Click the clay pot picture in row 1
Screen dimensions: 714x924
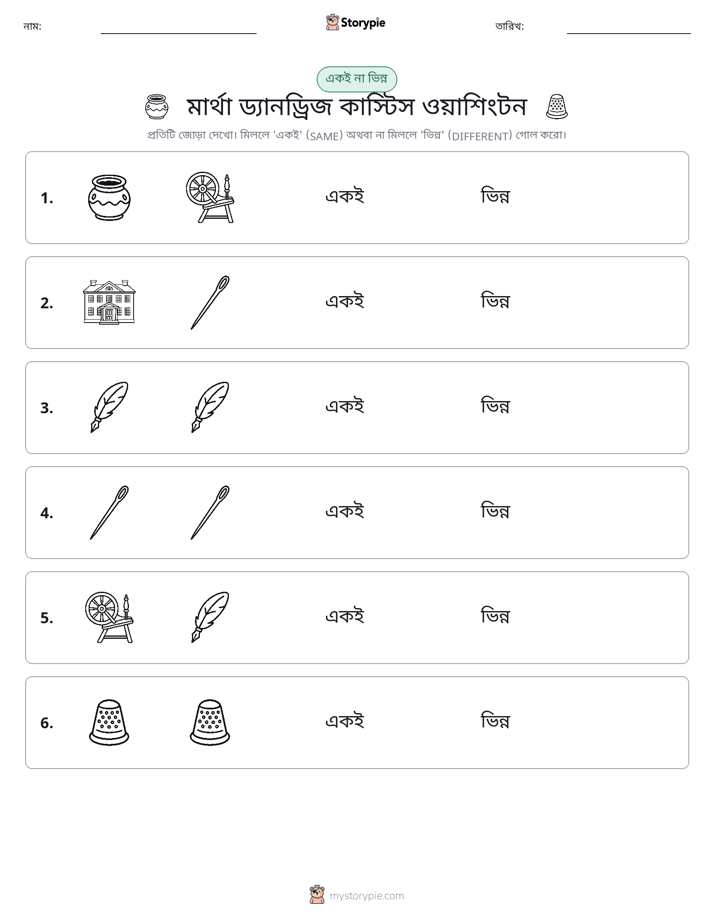[109, 197]
